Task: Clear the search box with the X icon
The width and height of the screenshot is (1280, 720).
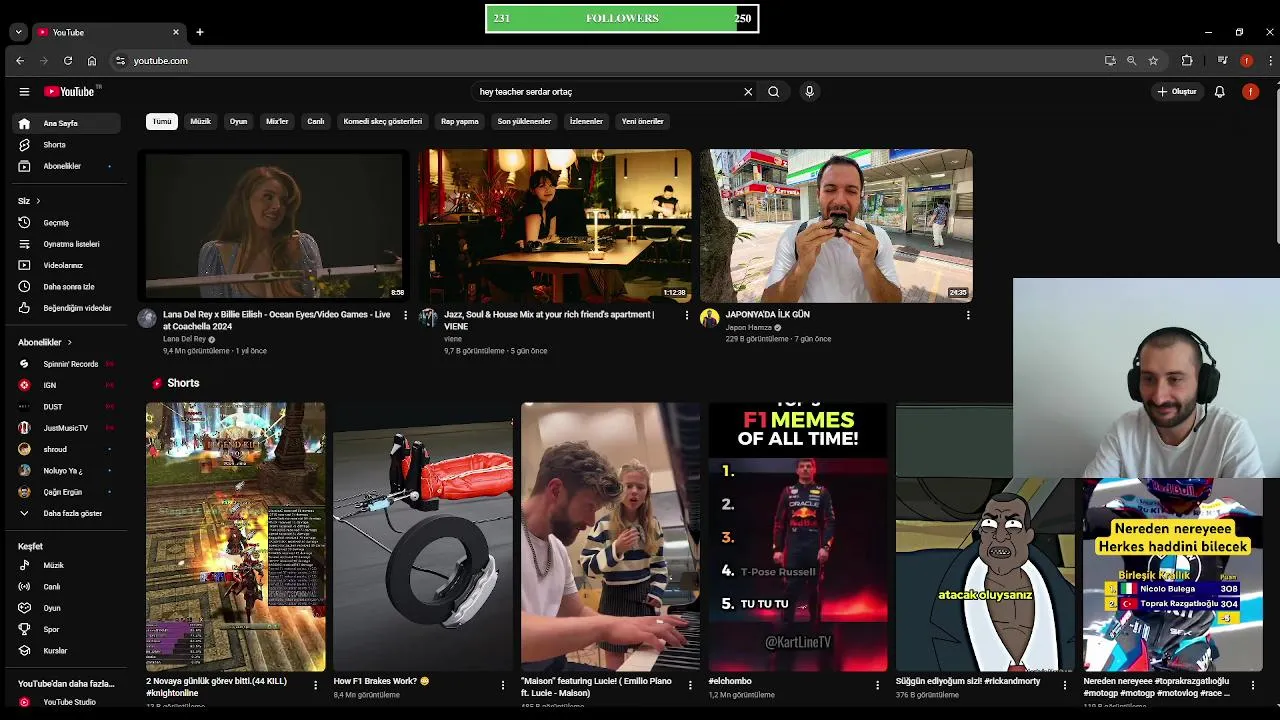Action: click(x=748, y=91)
